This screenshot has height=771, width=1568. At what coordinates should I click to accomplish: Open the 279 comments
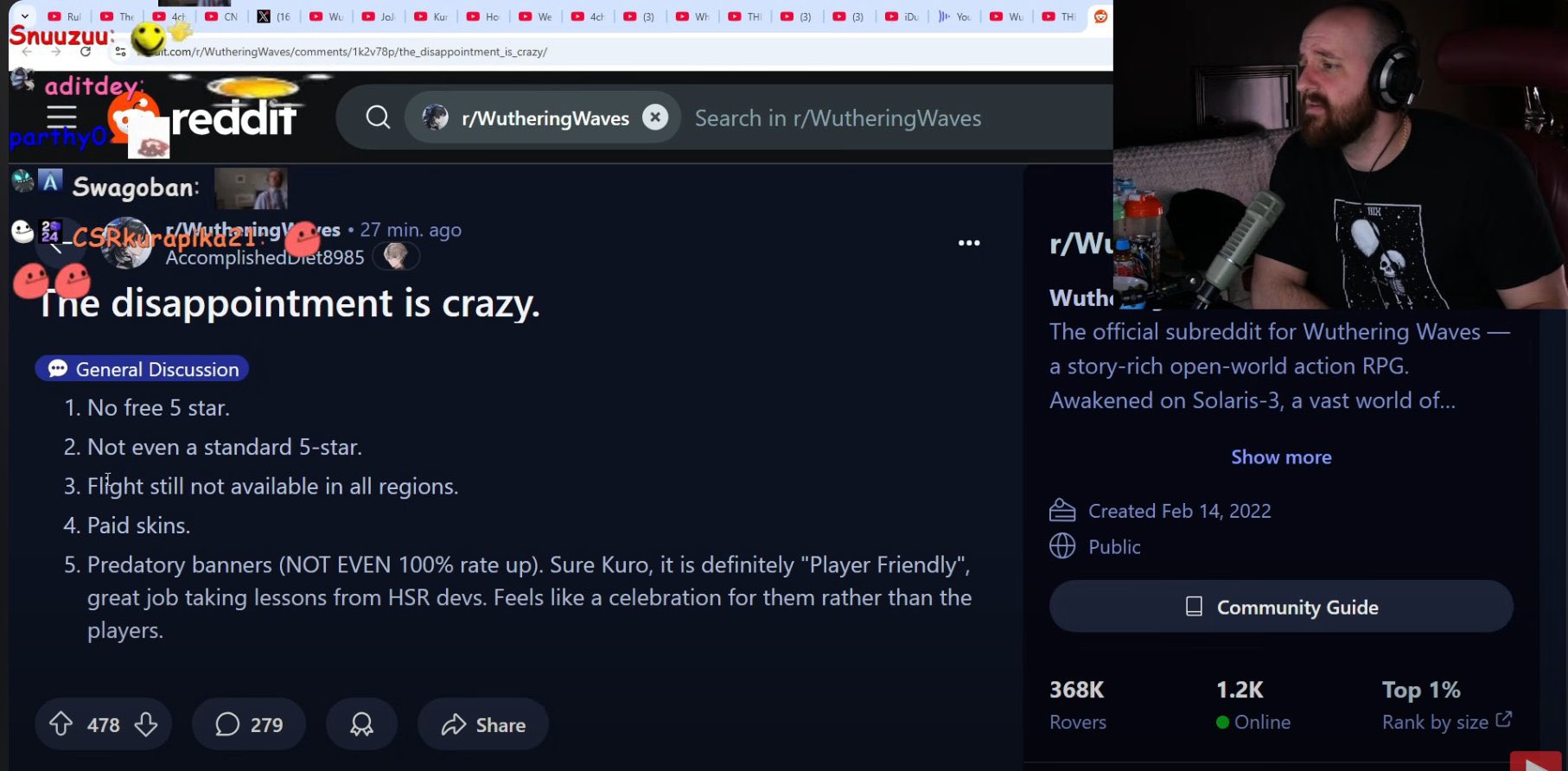tap(249, 724)
